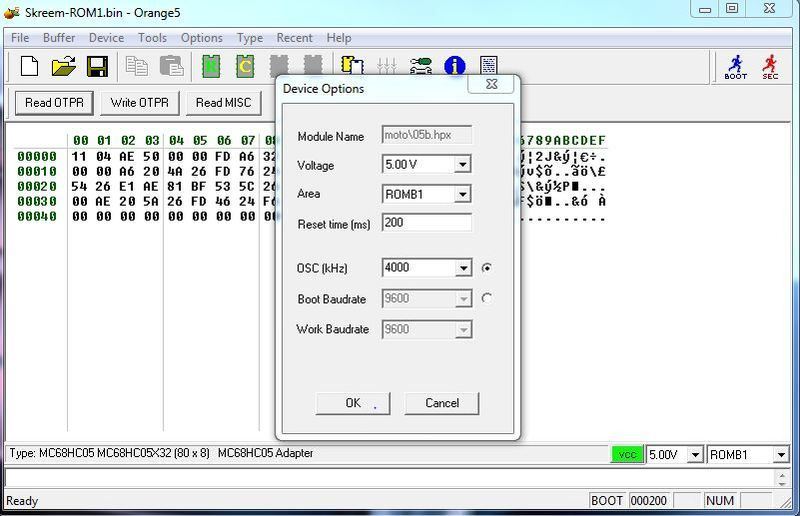Click the BOOT running man icon
Viewport: 800px width, 516px height.
(735, 67)
